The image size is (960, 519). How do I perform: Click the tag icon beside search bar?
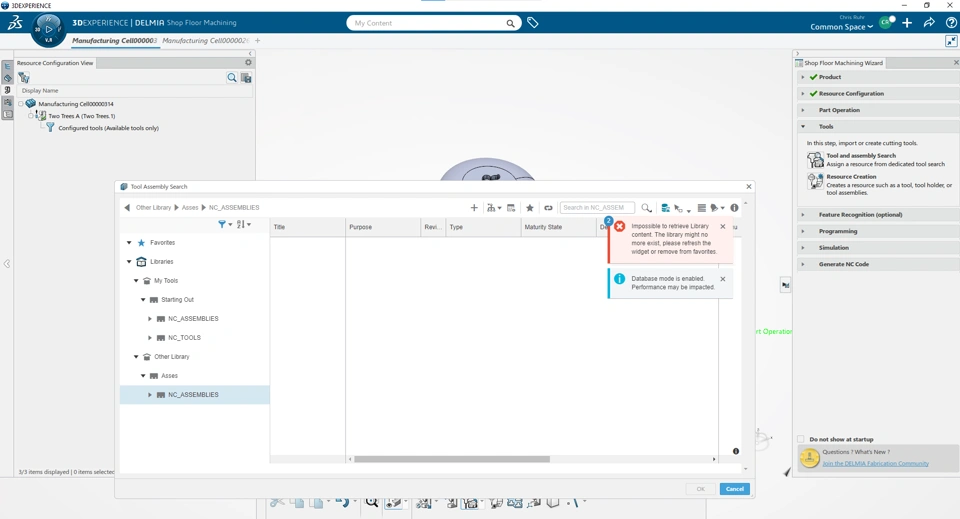533,23
